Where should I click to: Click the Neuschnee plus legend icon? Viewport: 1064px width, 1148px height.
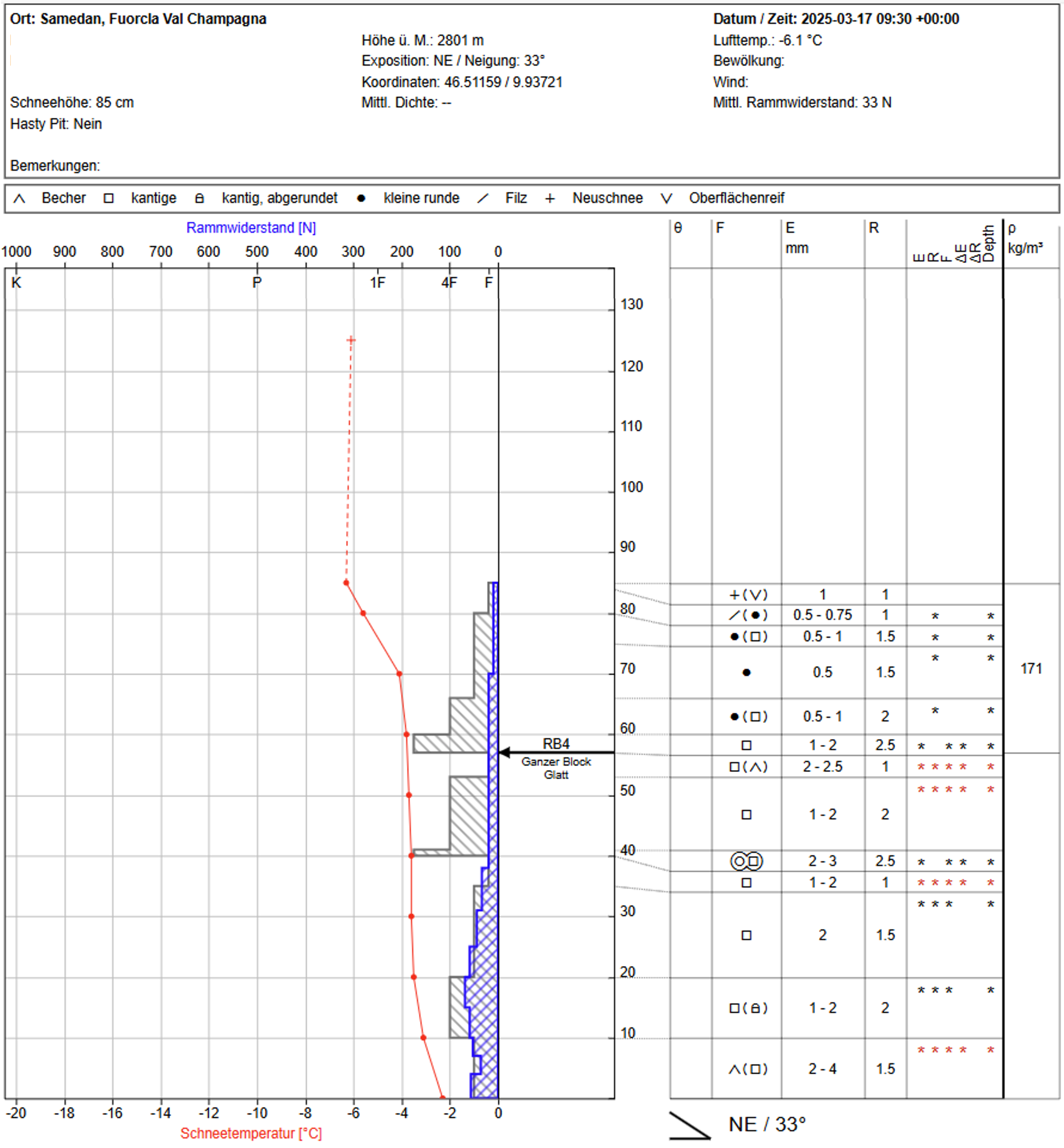(550, 199)
